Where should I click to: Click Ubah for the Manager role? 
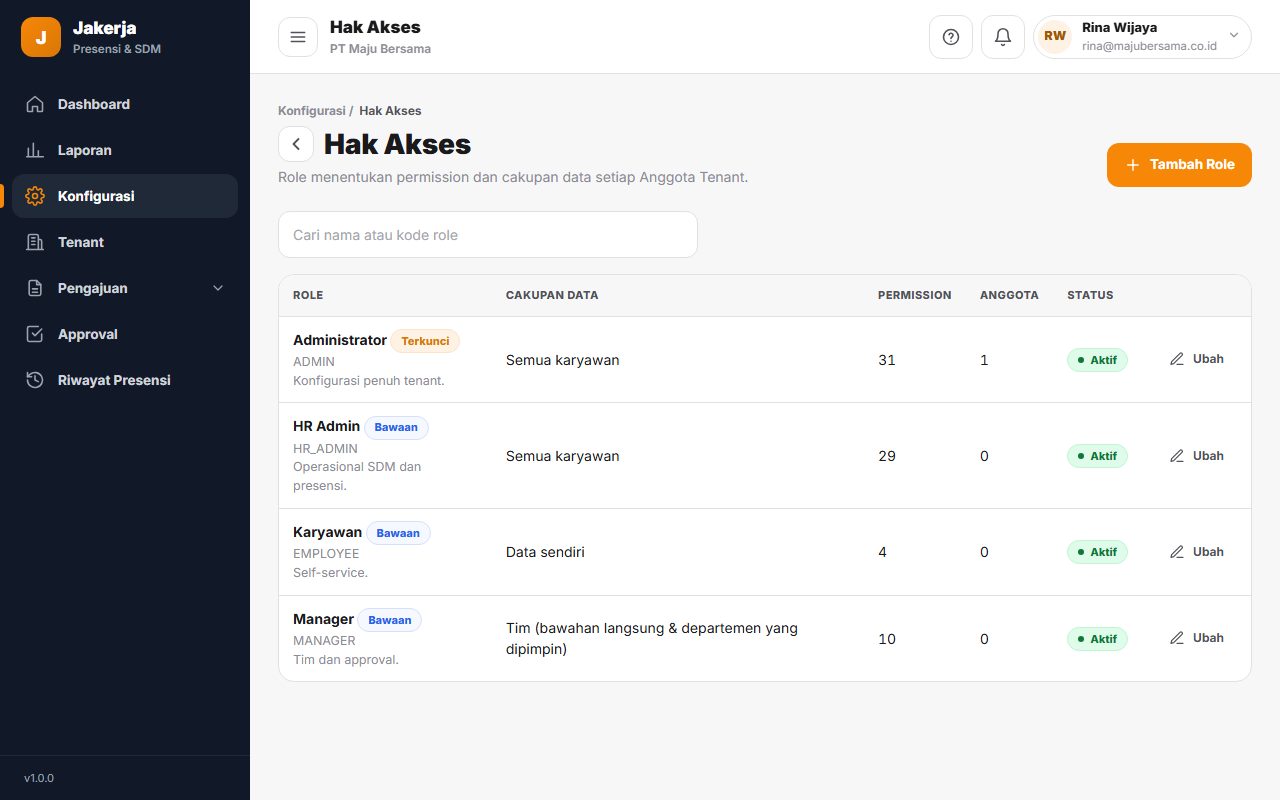tap(1197, 638)
